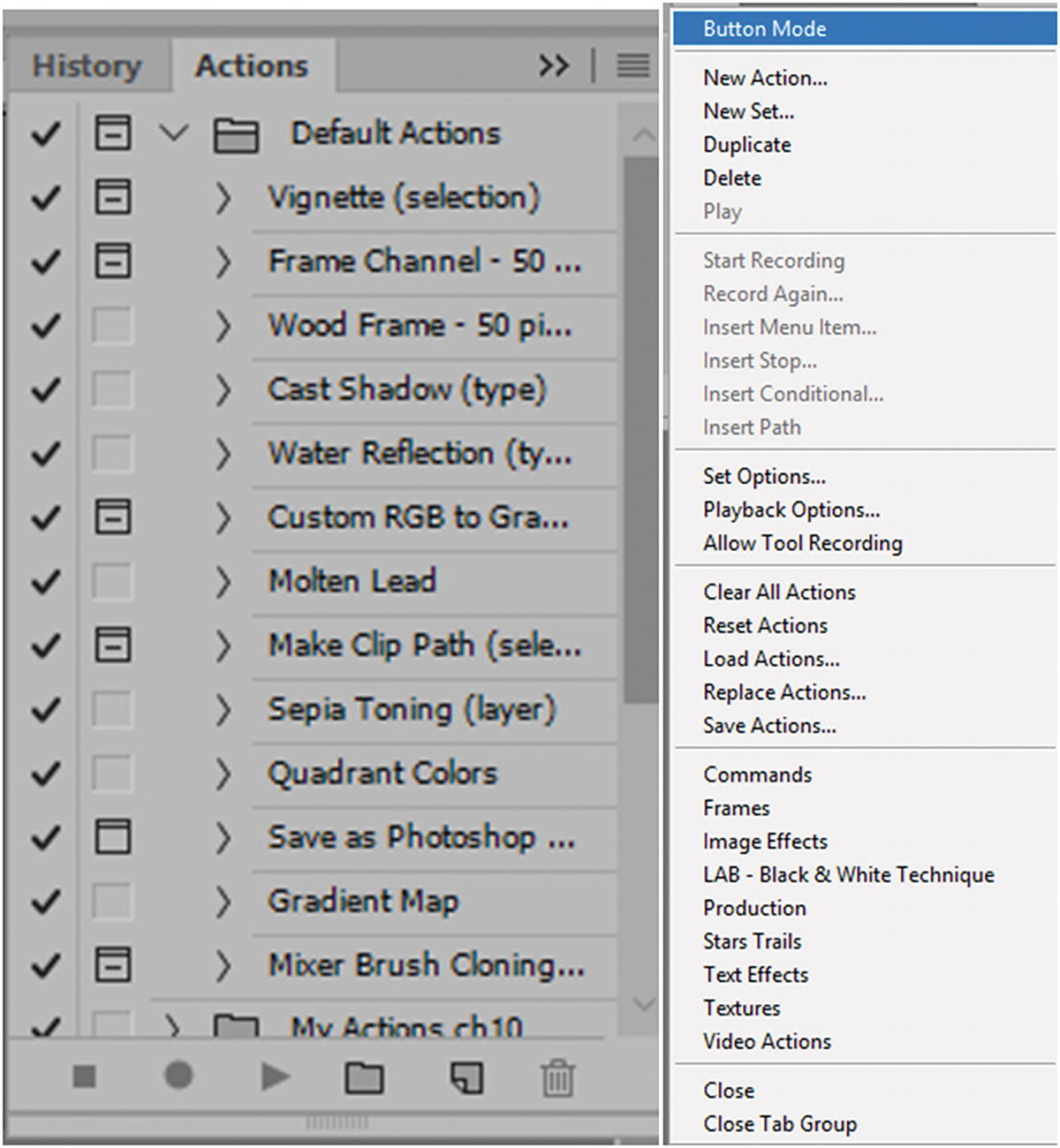Image resolution: width=1060 pixels, height=1148 pixels.
Task: Expand the Gradient Map action steps
Action: coord(223,902)
